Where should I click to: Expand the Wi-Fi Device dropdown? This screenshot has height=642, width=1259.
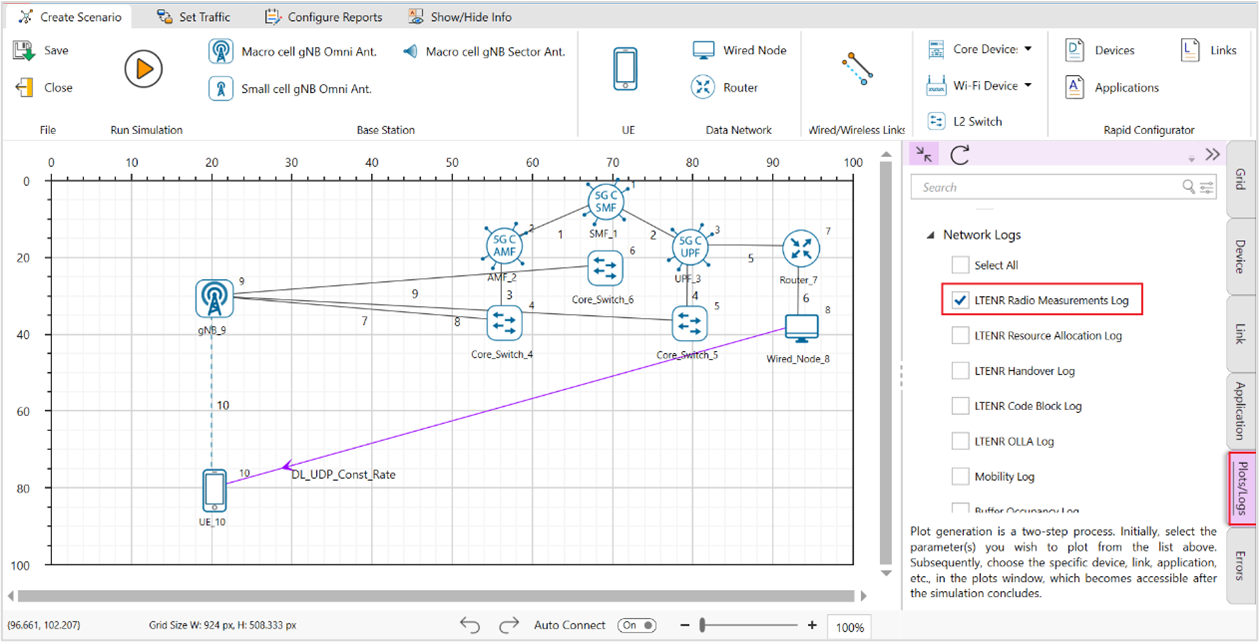(x=1027, y=86)
